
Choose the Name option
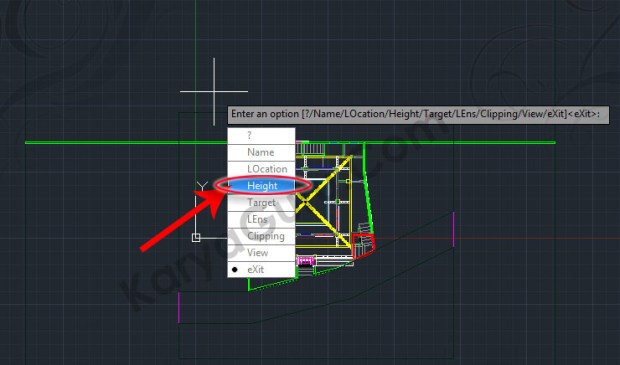[261, 152]
